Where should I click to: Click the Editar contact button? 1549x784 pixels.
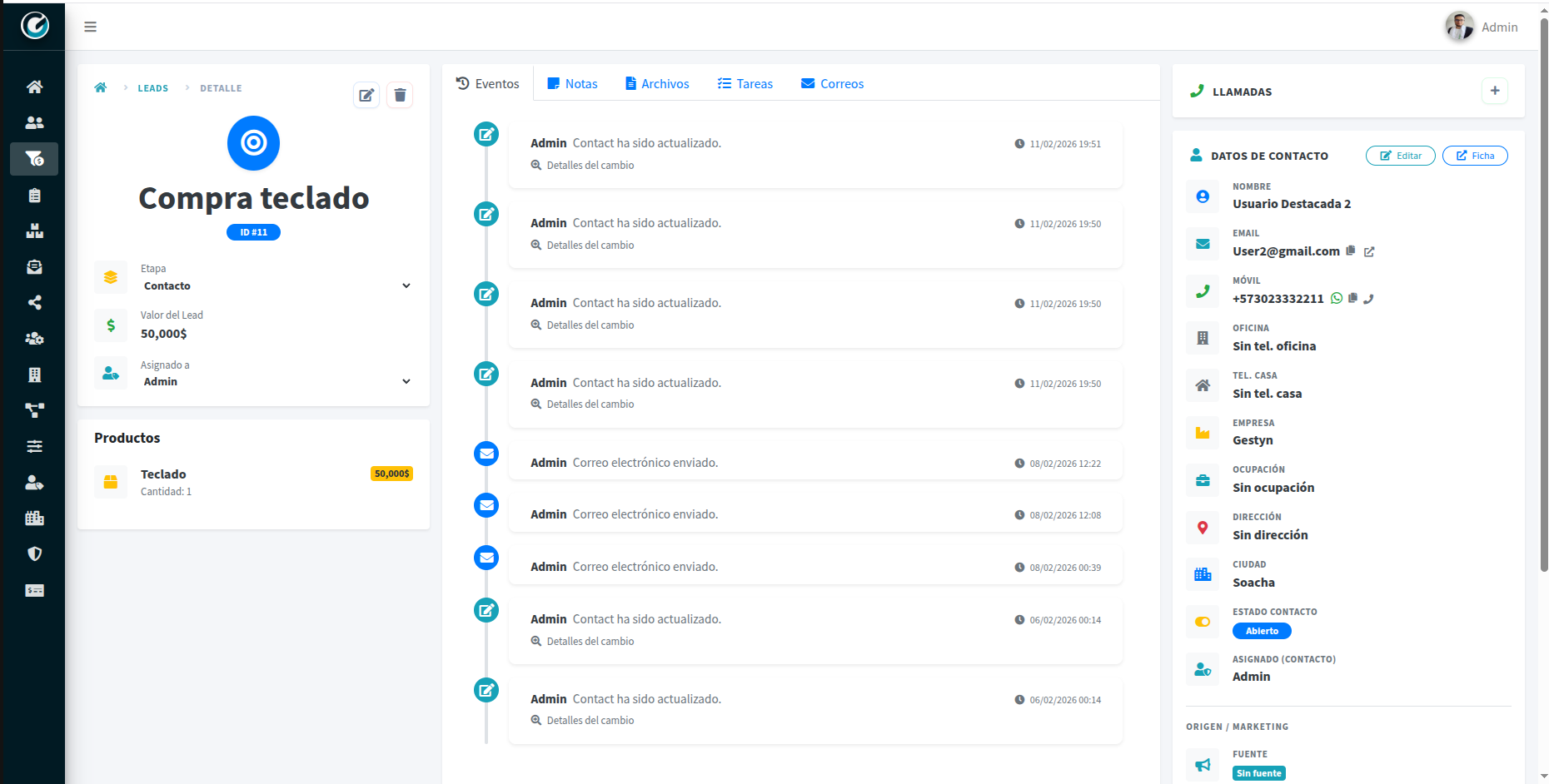click(x=1401, y=156)
